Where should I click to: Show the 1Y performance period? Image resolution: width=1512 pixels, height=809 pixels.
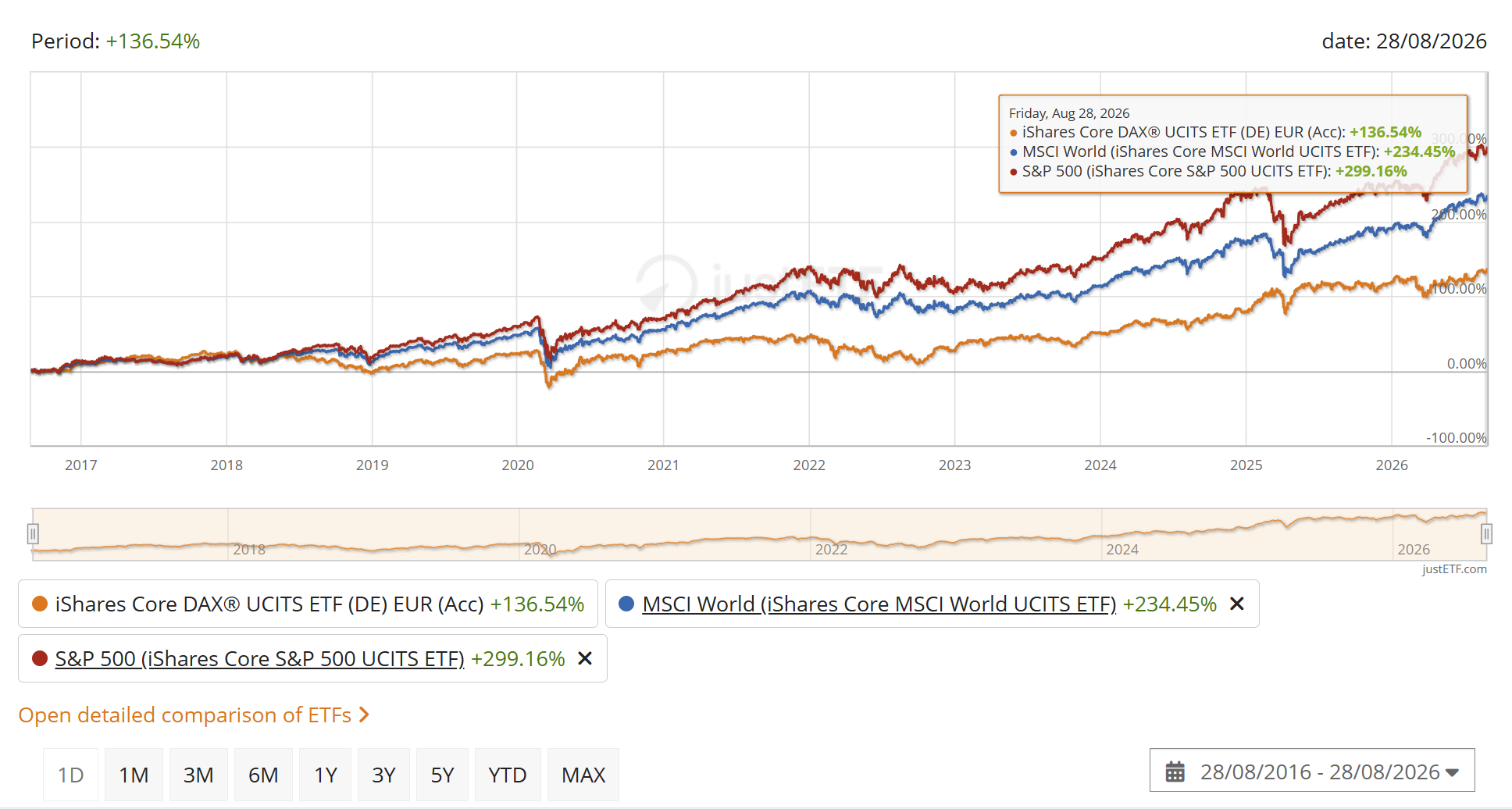click(x=325, y=775)
